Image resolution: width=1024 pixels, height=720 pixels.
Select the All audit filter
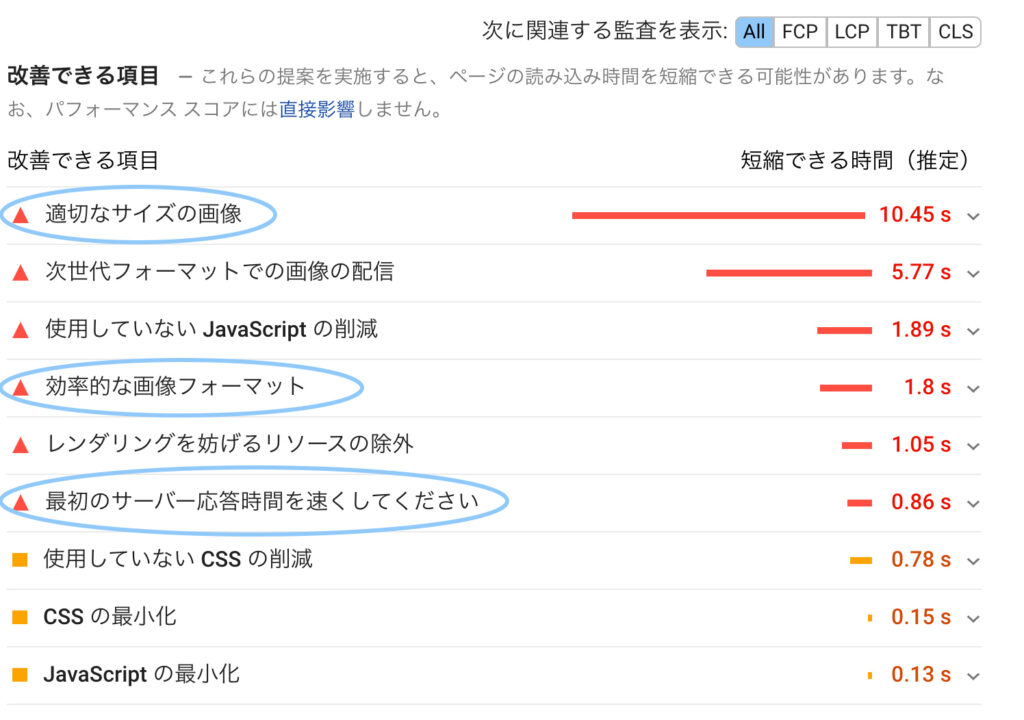[754, 32]
